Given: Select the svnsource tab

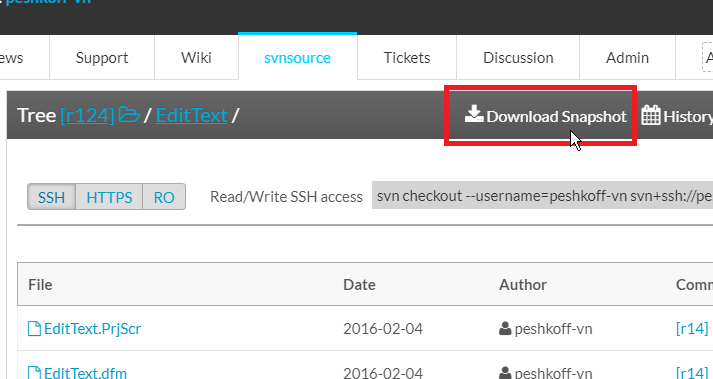Looking at the screenshot, I should click(297, 58).
